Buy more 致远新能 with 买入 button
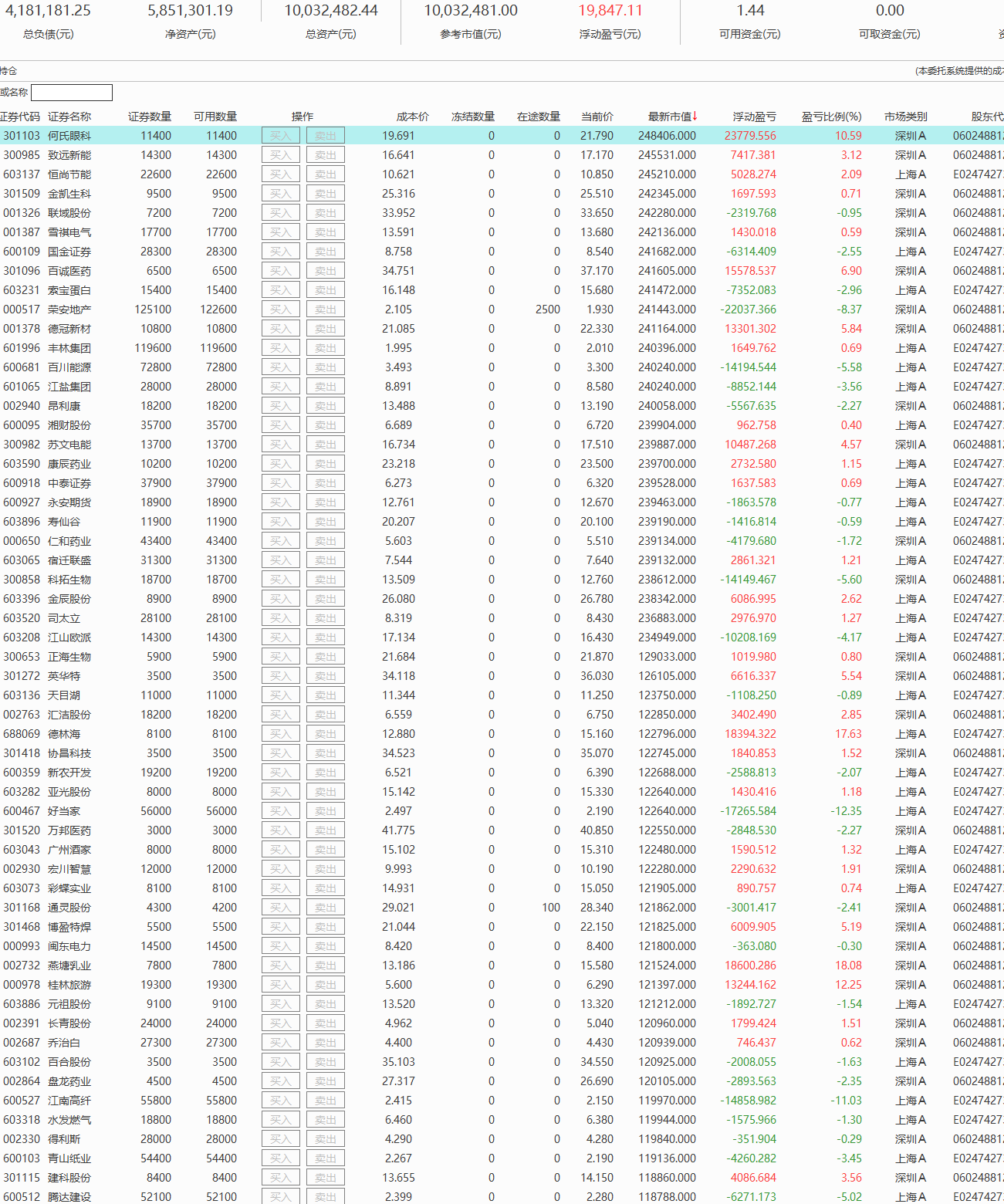The image size is (1004, 1204). [281, 155]
